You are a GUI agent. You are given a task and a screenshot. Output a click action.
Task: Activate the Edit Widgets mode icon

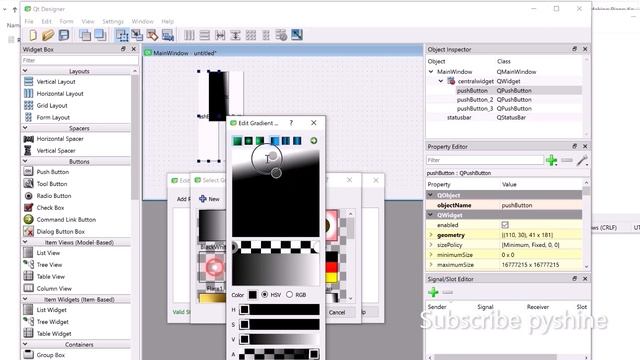(122, 36)
